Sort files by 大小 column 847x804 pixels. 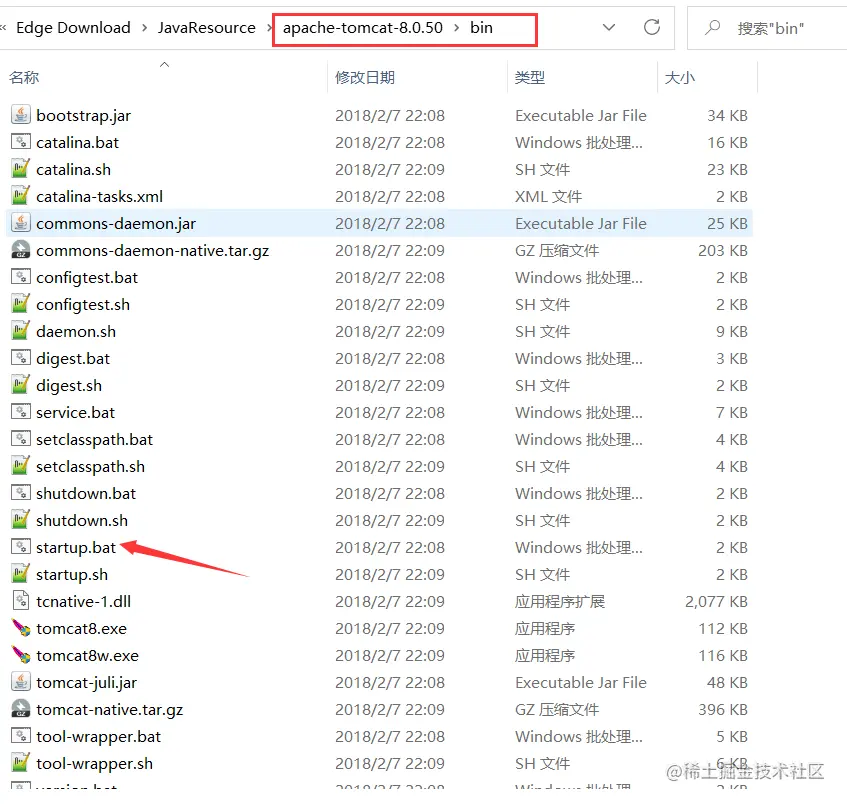pos(680,77)
